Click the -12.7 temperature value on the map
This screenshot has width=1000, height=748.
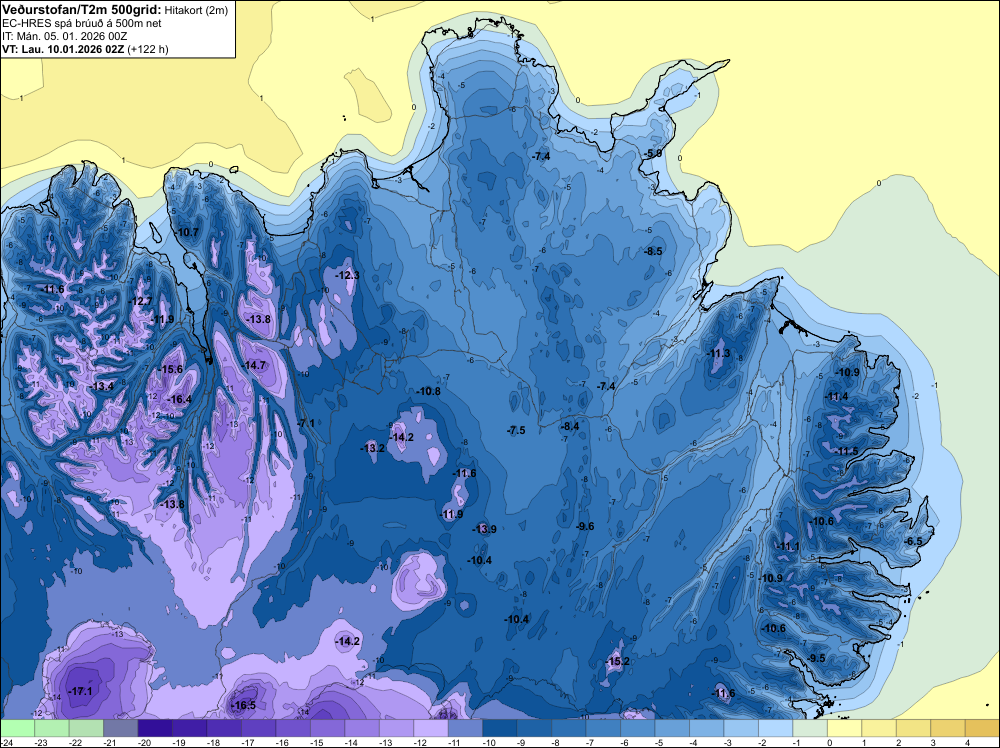140,301
